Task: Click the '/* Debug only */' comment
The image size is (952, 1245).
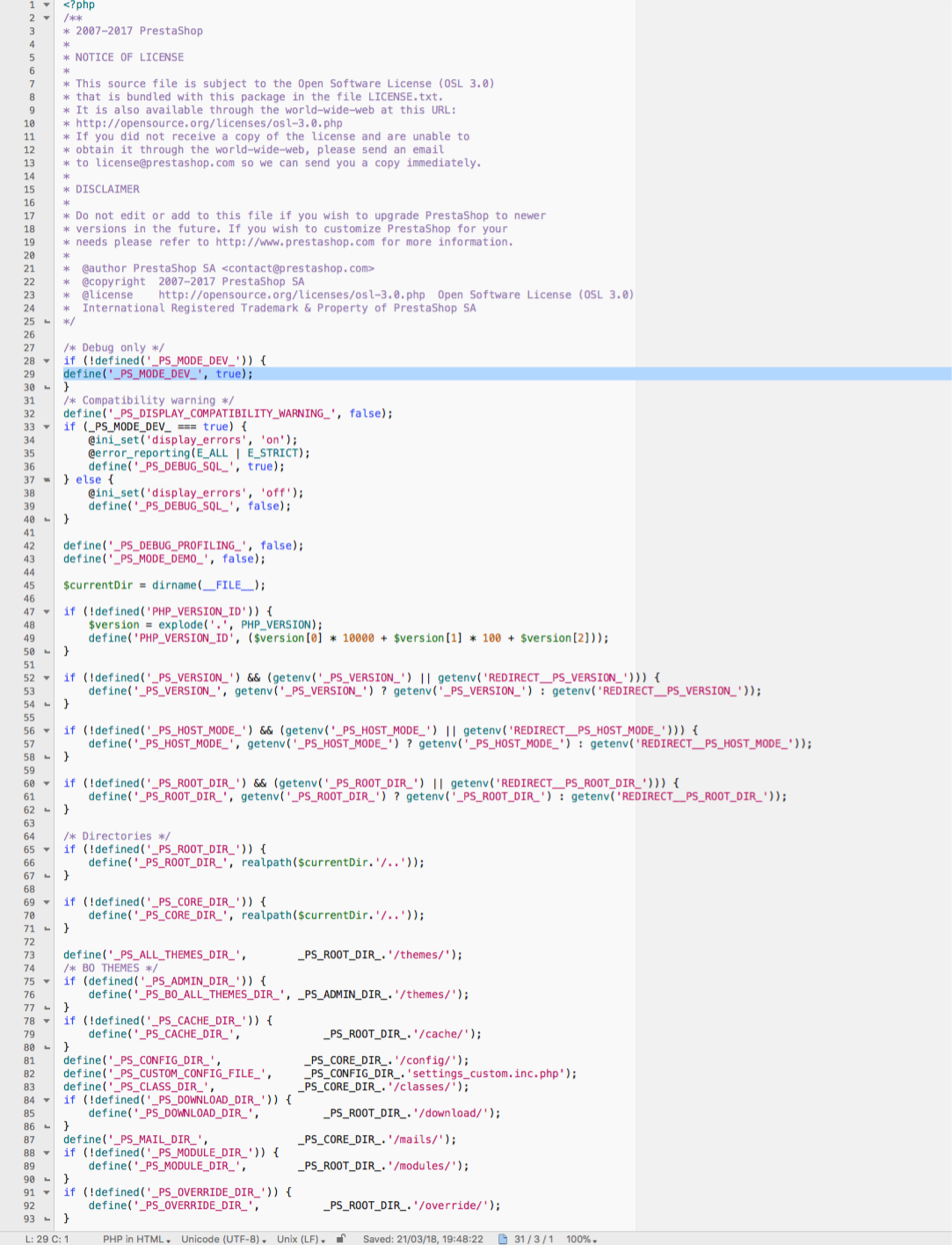Action: pyautogui.click(x=113, y=347)
